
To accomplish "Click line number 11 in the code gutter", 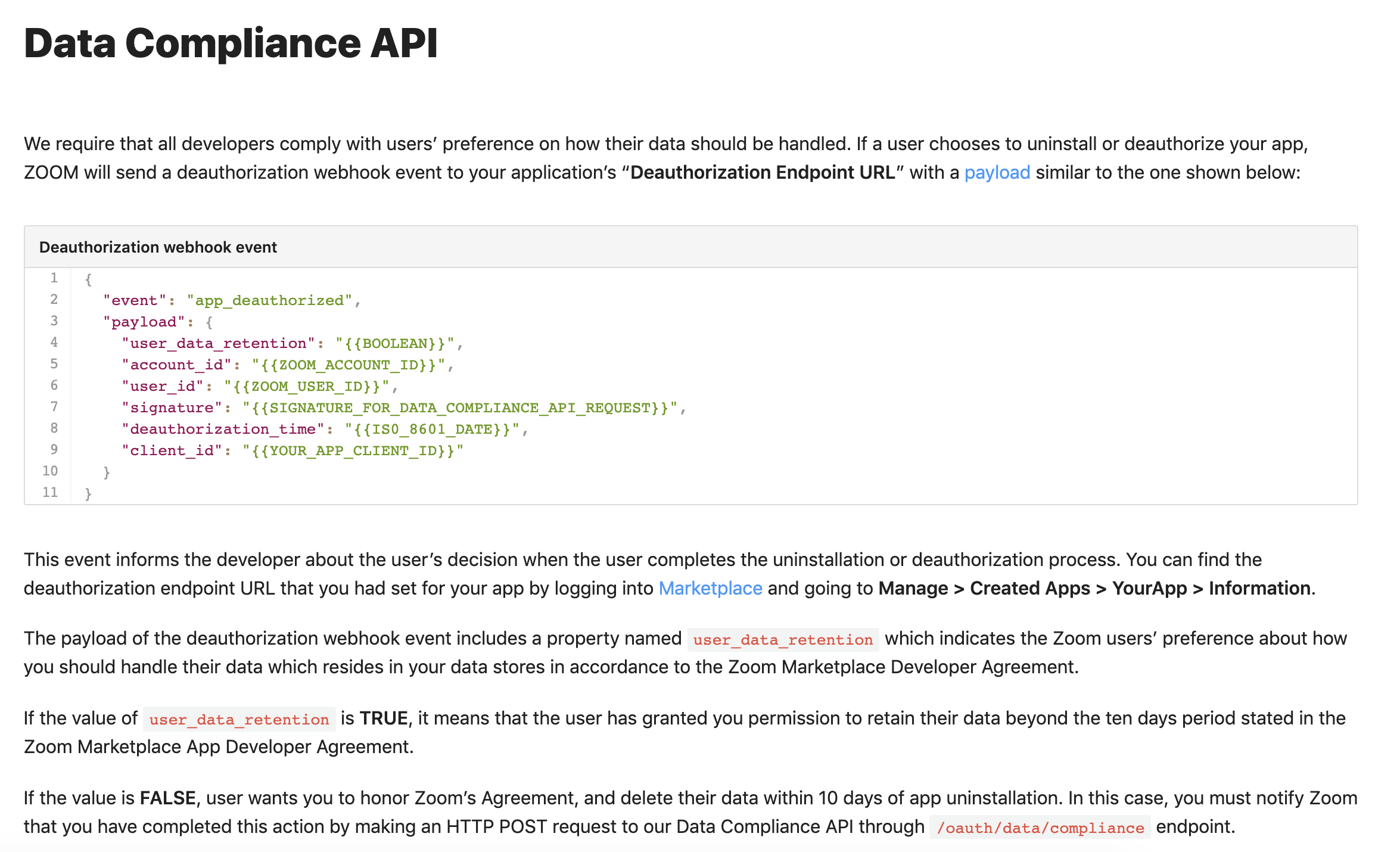I will 50,493.
